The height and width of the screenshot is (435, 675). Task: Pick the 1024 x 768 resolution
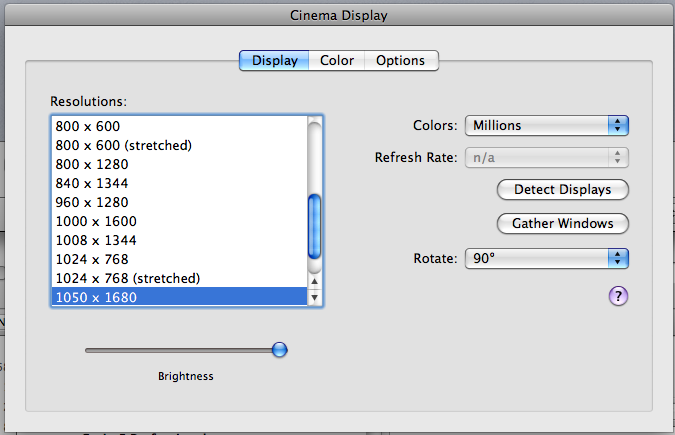[180, 259]
